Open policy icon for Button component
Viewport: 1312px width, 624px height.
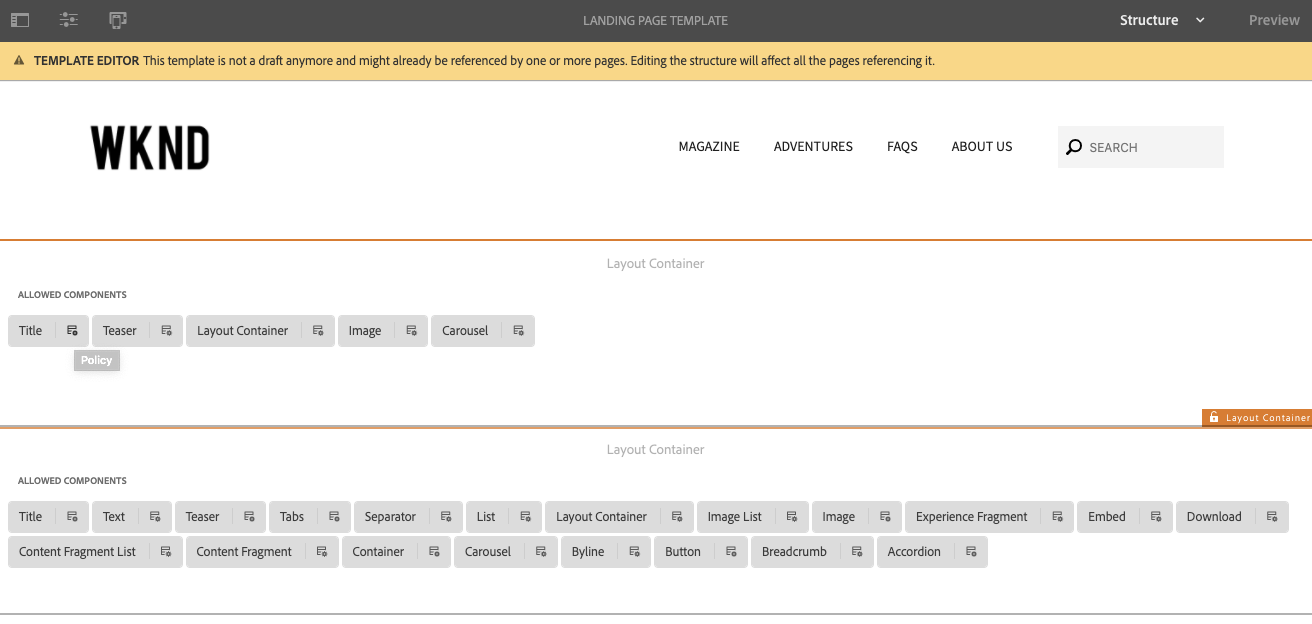tap(731, 552)
